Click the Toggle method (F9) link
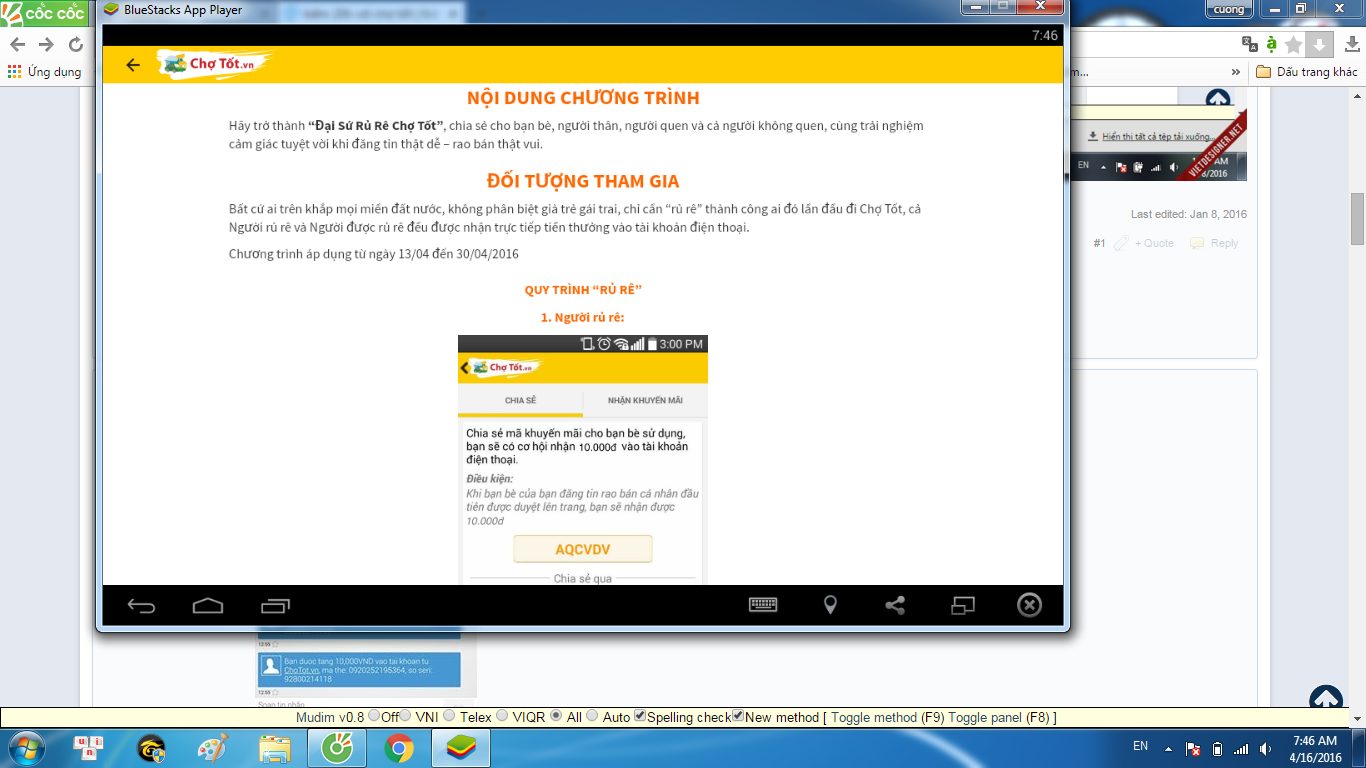 (x=888, y=717)
